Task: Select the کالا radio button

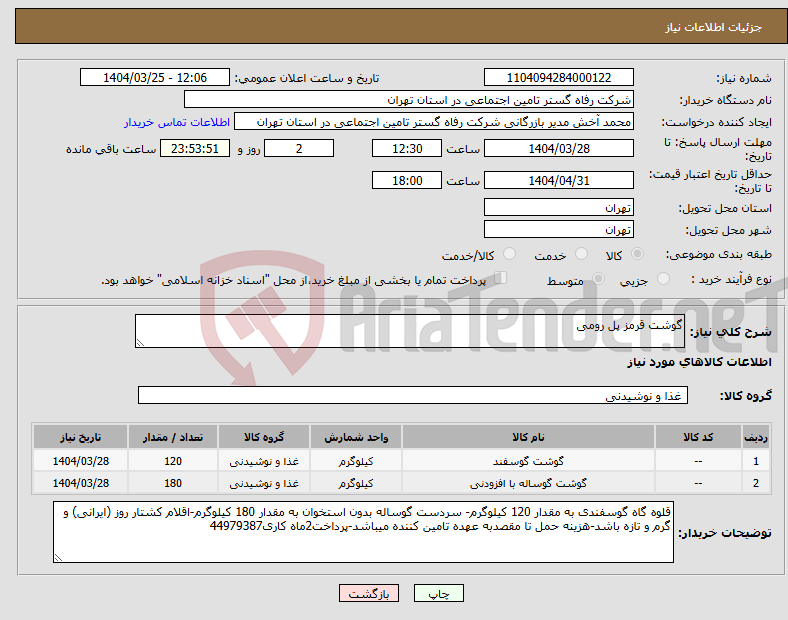Action: [x=637, y=254]
